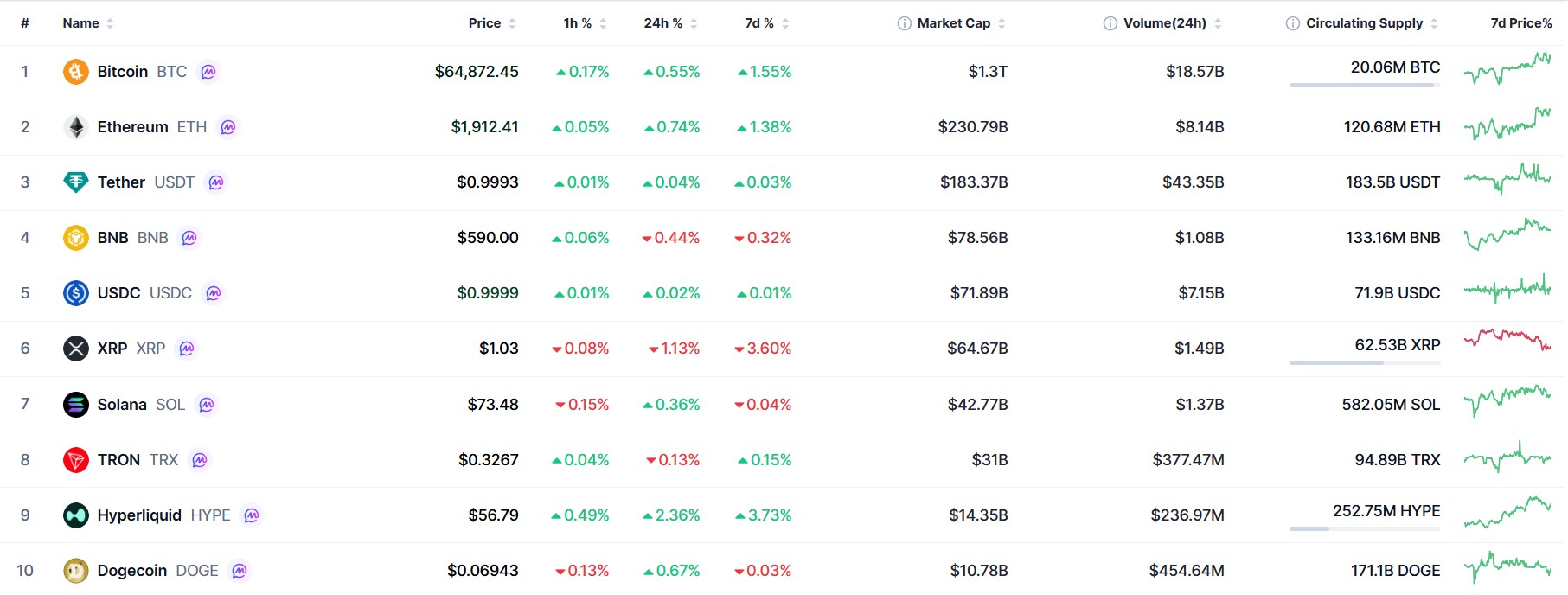
Task: Click the Hyperliquid 24h change 2.36%
Action: (671, 515)
